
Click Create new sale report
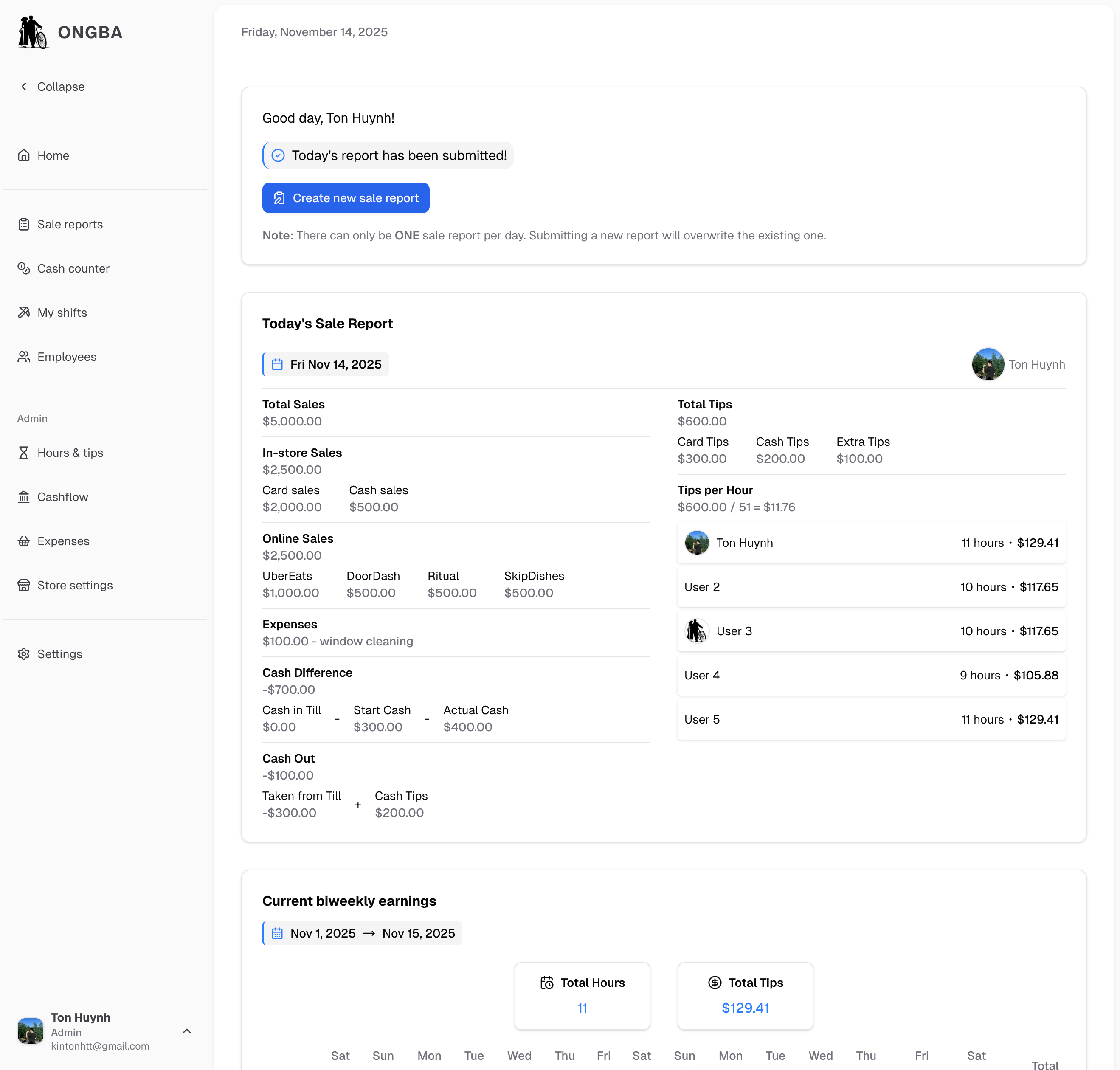[346, 198]
